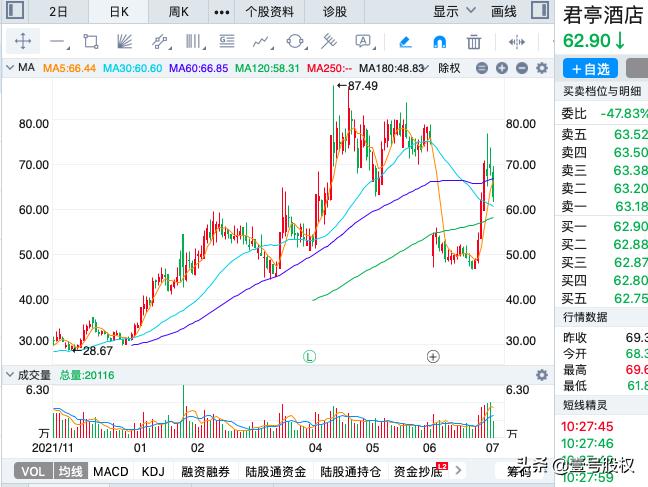Click the 买卖档位与明细 header
This screenshot has width=648, height=487.
602,91
